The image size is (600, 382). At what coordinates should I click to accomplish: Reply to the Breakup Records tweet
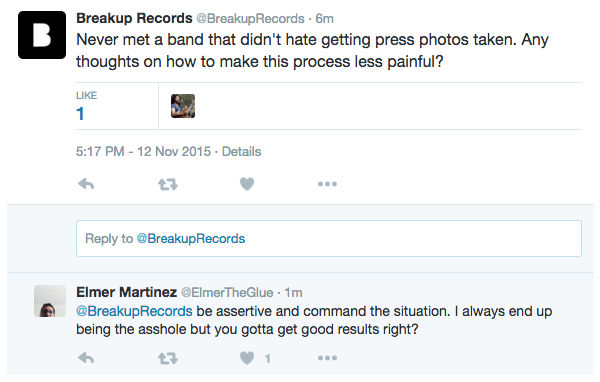(86, 184)
